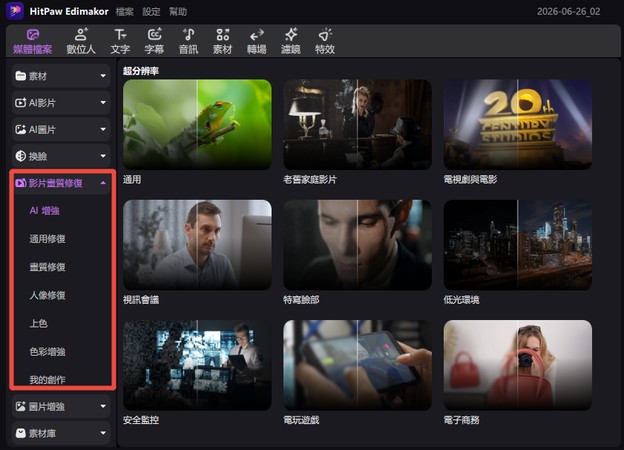Screen dimensions: 624x450
Task: Expand the sidebar 素材 section arrow
Action: (x=103, y=76)
